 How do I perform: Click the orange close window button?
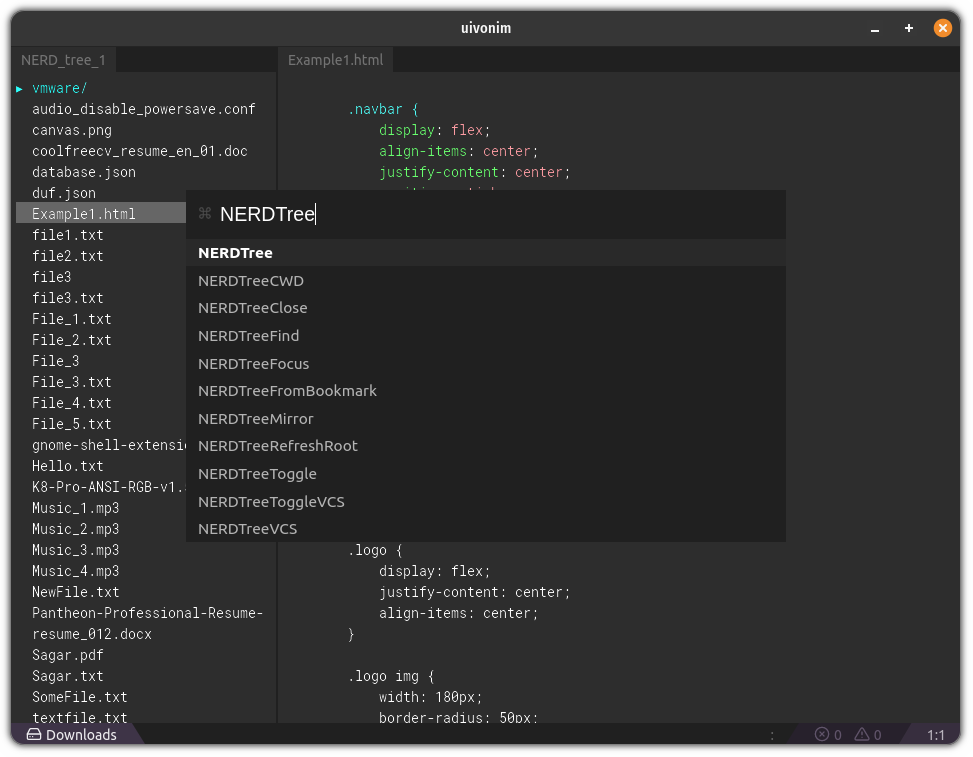click(x=942, y=29)
